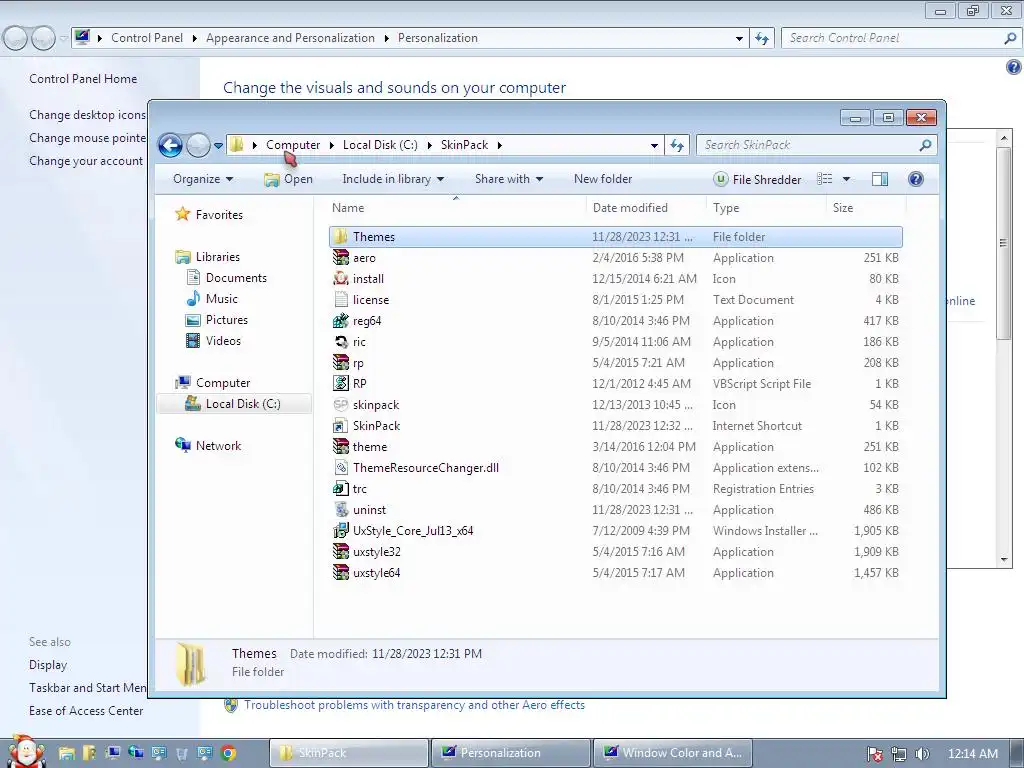1024x768 pixels.
Task: Expand breadcrumb arrow after SkinPack
Action: [x=500, y=145]
